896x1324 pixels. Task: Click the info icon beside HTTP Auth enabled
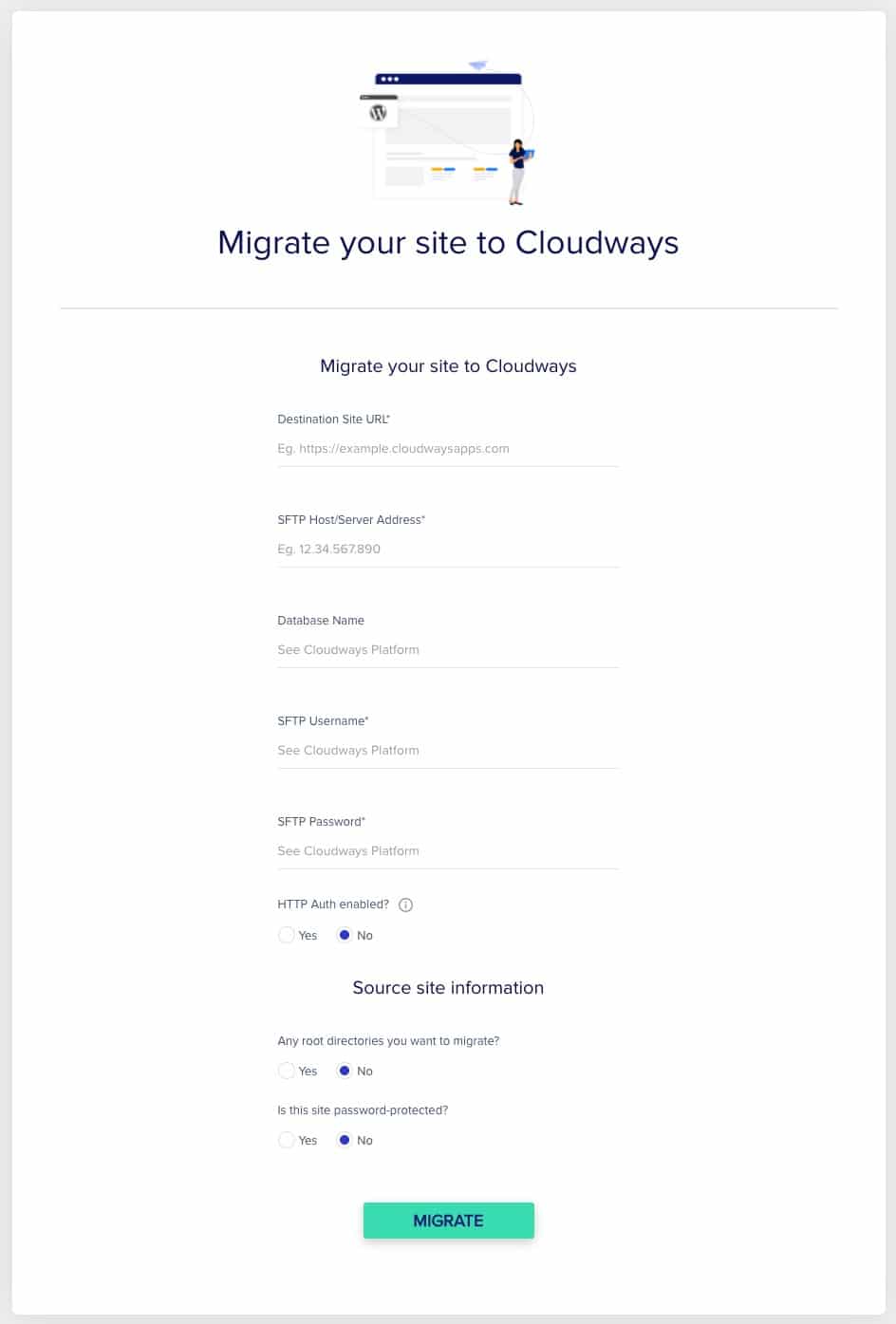pos(406,905)
